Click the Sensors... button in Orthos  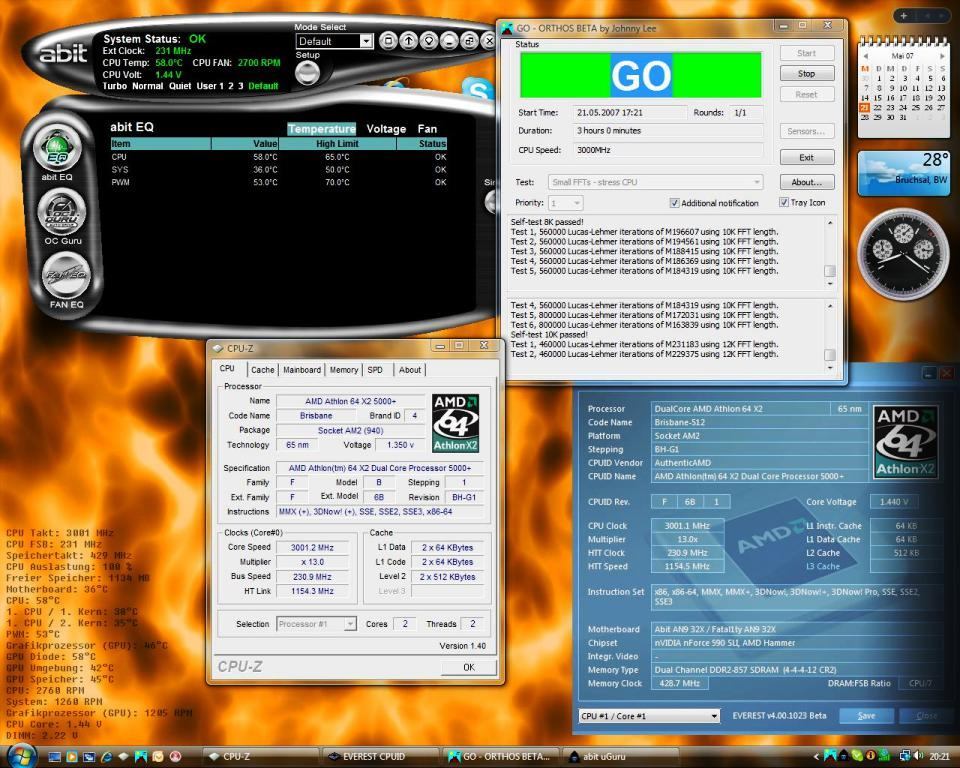point(806,131)
